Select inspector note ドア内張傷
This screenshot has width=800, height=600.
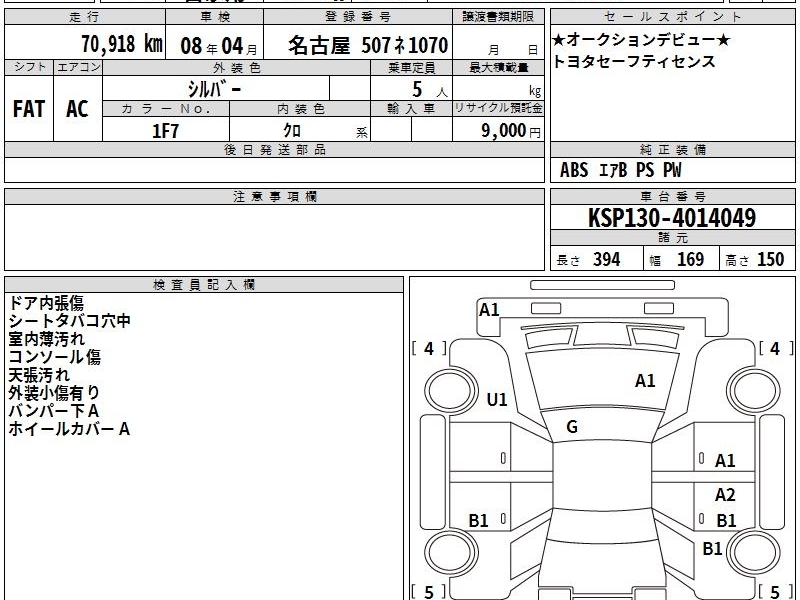pyautogui.click(x=46, y=303)
